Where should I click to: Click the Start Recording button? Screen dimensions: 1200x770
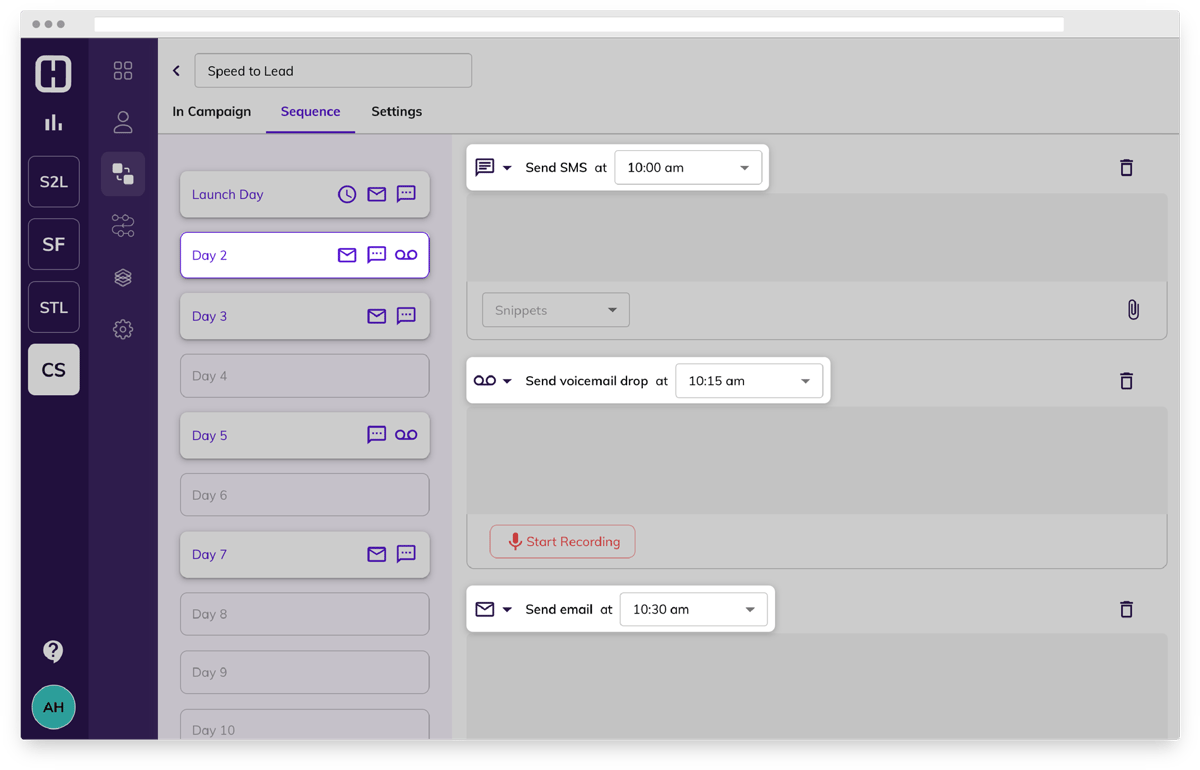(x=562, y=541)
